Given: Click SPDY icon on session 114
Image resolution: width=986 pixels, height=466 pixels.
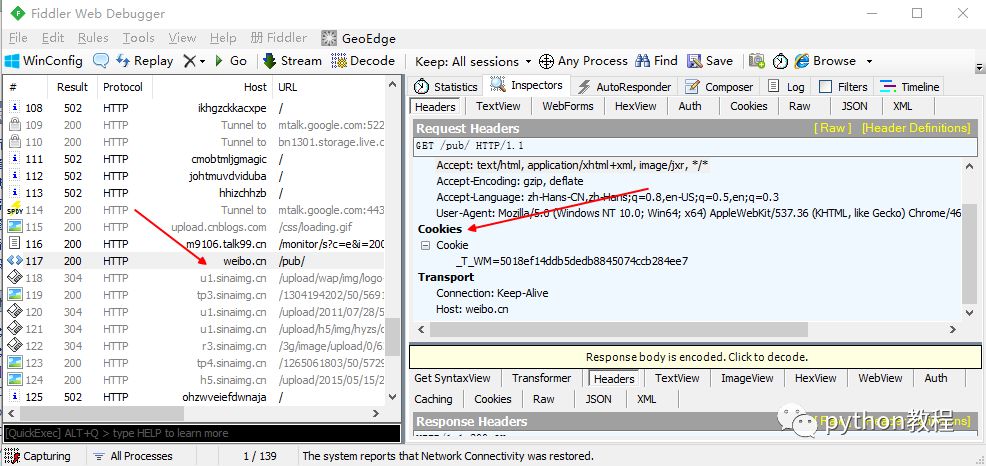Looking at the screenshot, I should [x=15, y=210].
